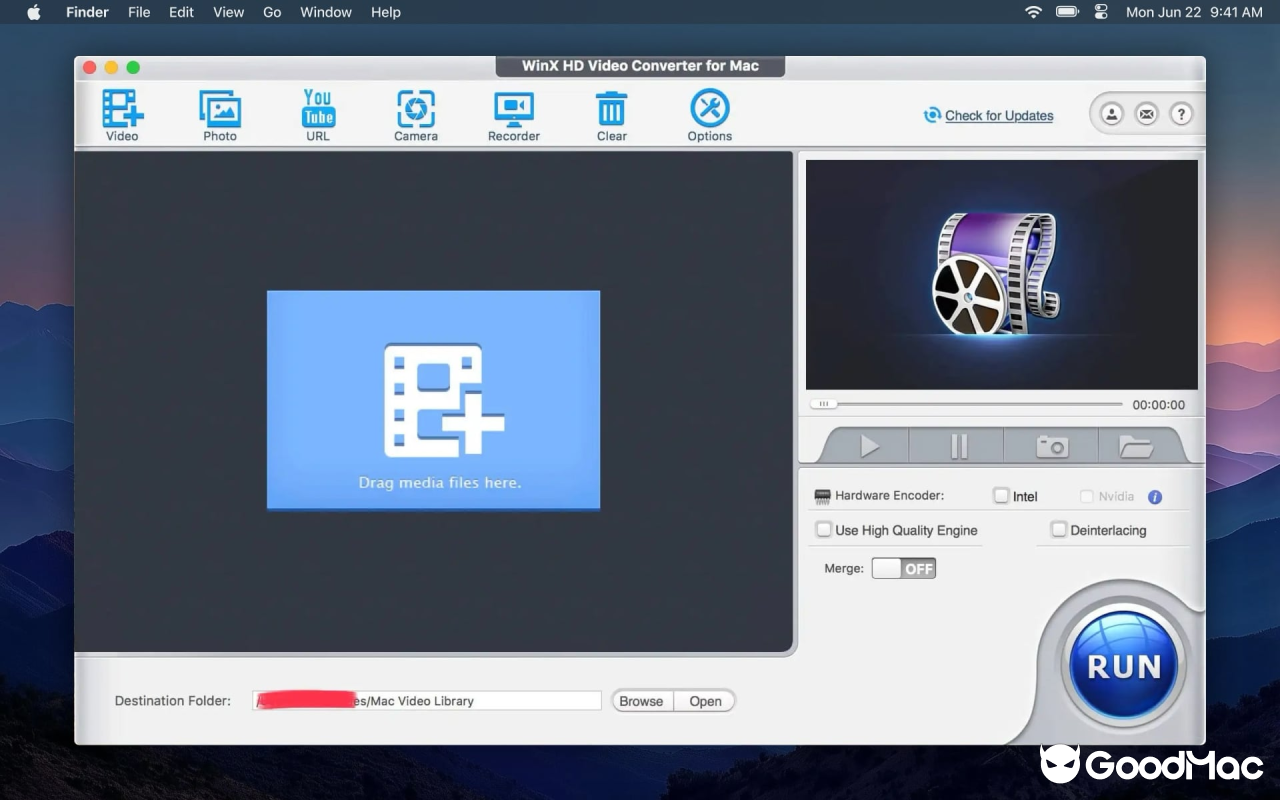Viewport: 1280px width, 800px height.
Task: Open the File menu
Action: (x=139, y=12)
